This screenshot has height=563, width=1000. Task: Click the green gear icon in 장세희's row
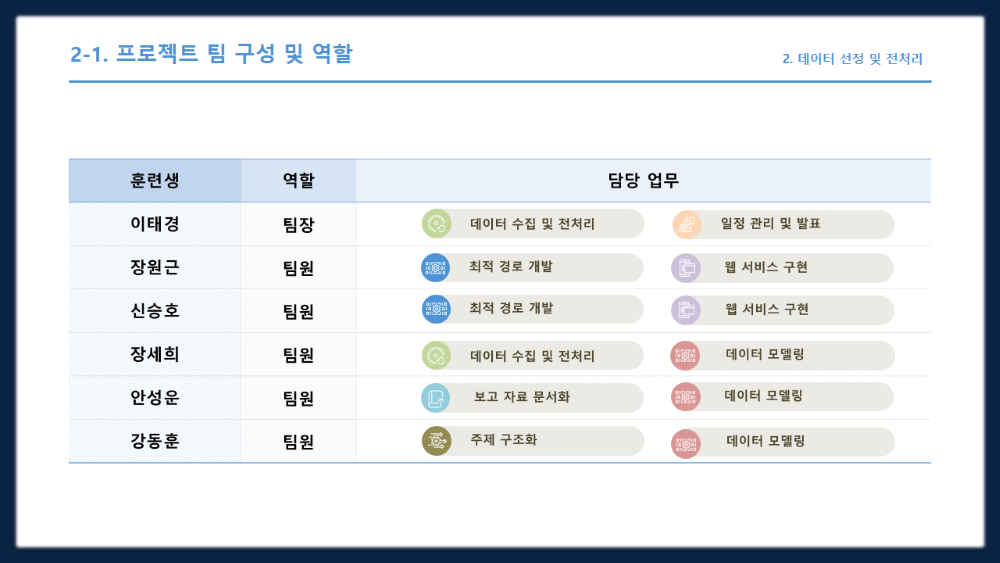click(436, 356)
